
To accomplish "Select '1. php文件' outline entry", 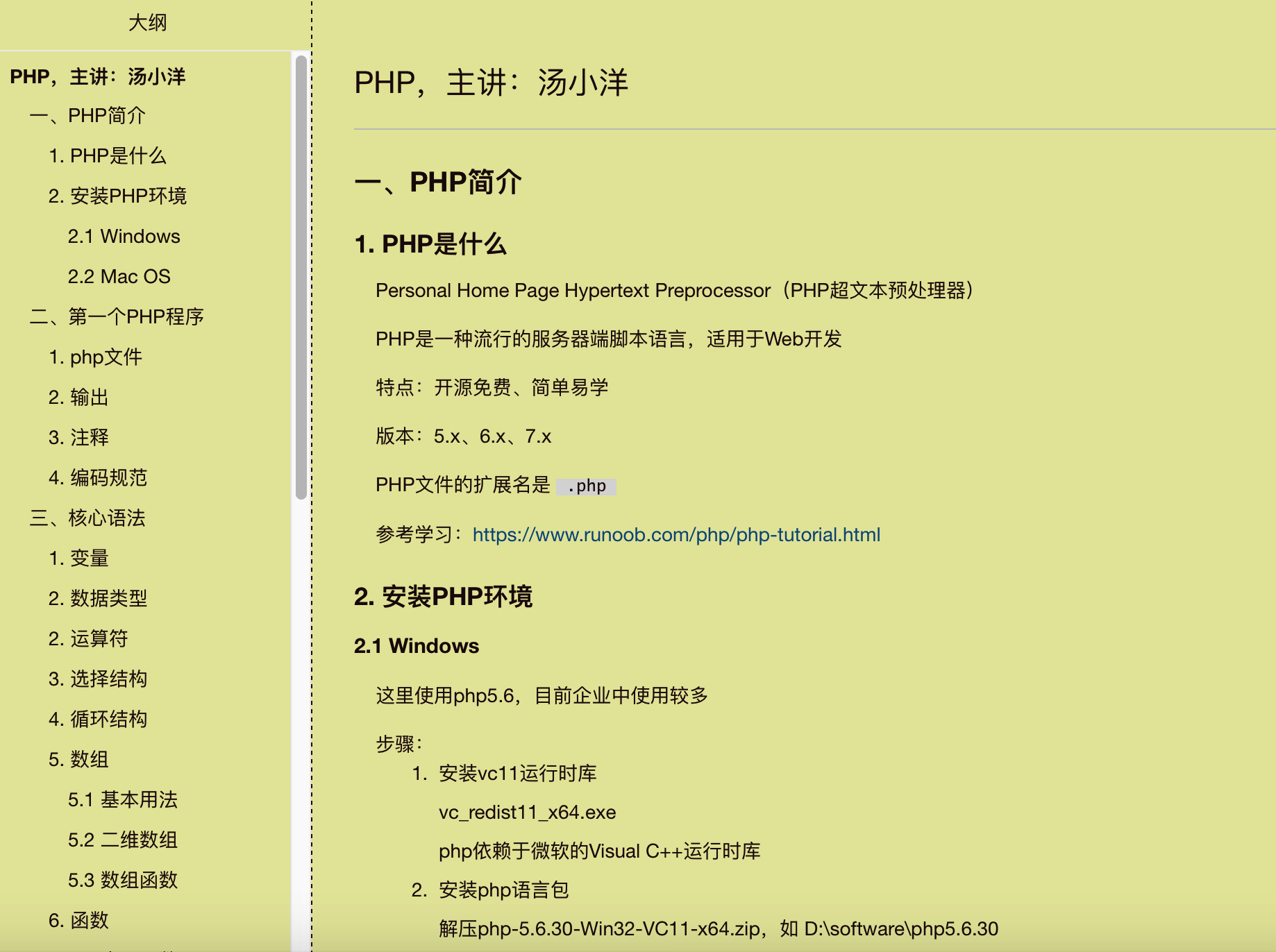I will 96,357.
